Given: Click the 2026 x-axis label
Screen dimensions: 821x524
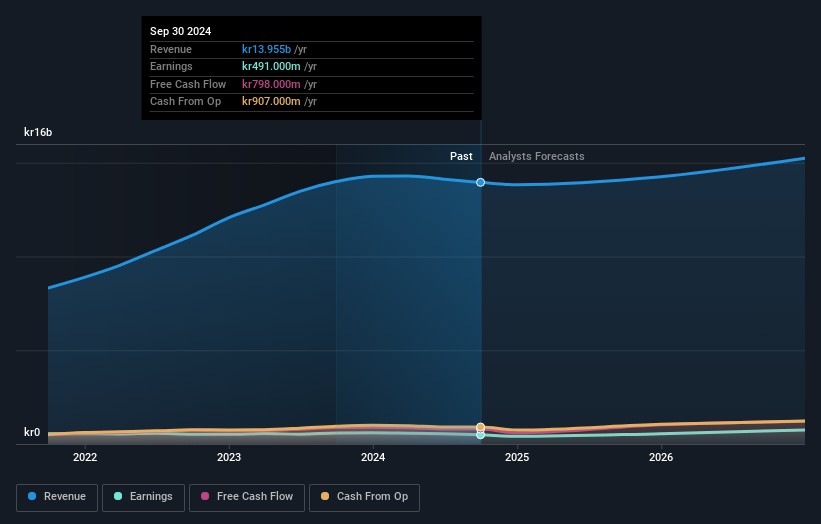Looking at the screenshot, I should click(661, 457).
